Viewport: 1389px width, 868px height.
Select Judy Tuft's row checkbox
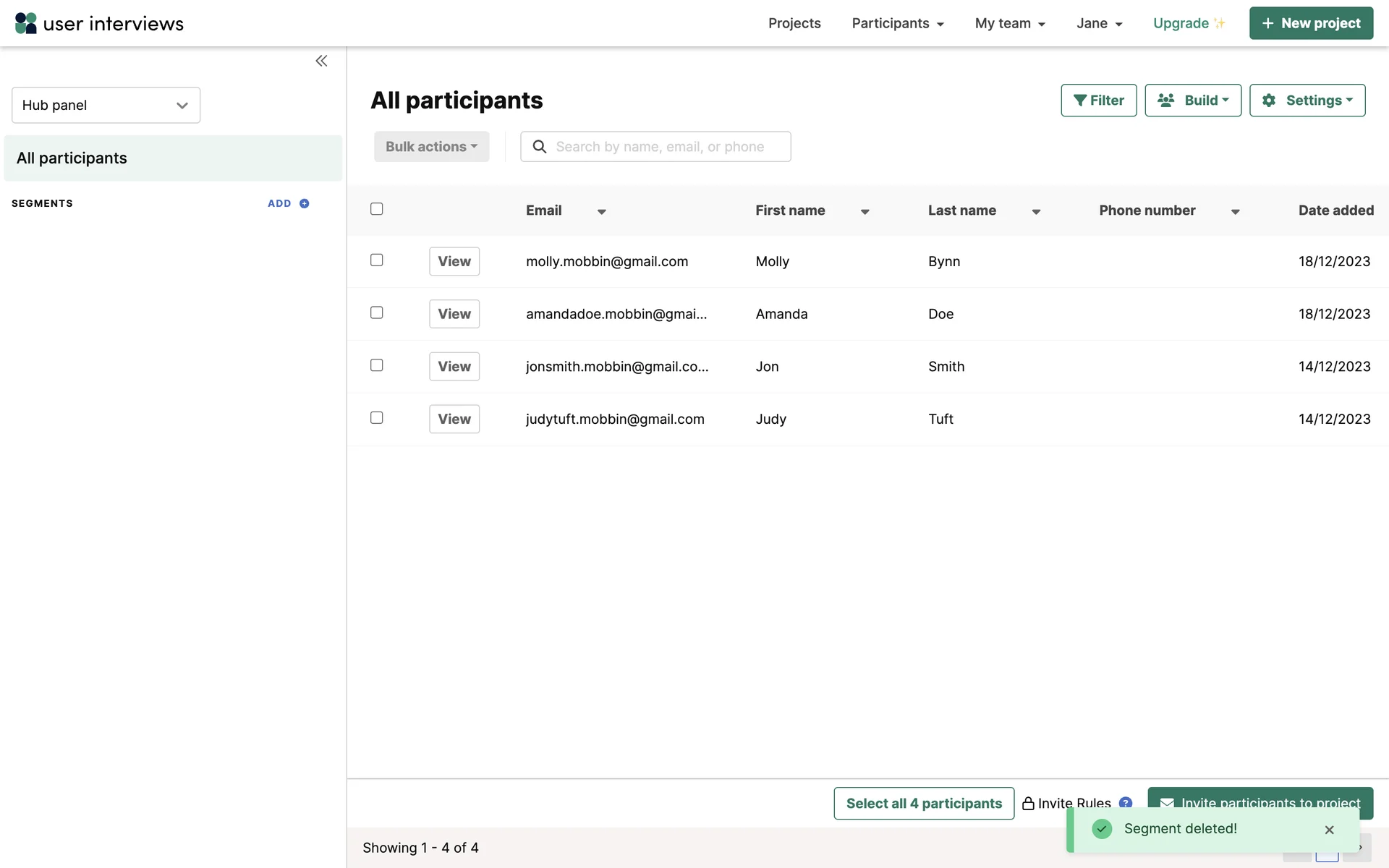click(x=376, y=418)
